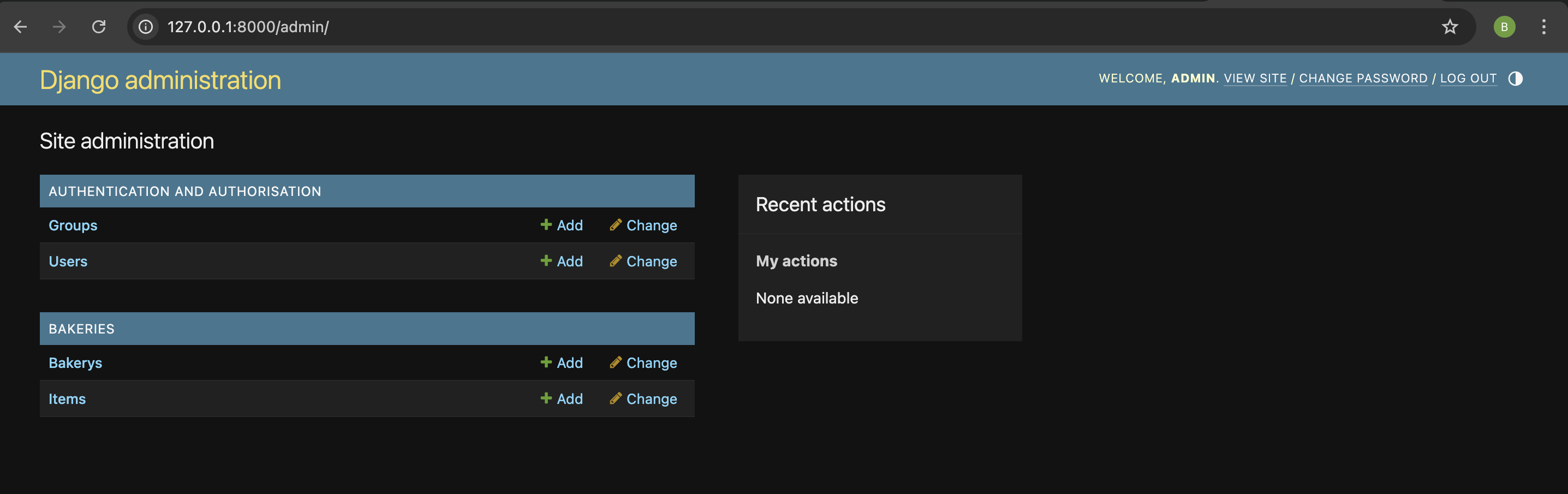The height and width of the screenshot is (494, 1568).
Task: Reload the admin page
Action: coord(99,27)
